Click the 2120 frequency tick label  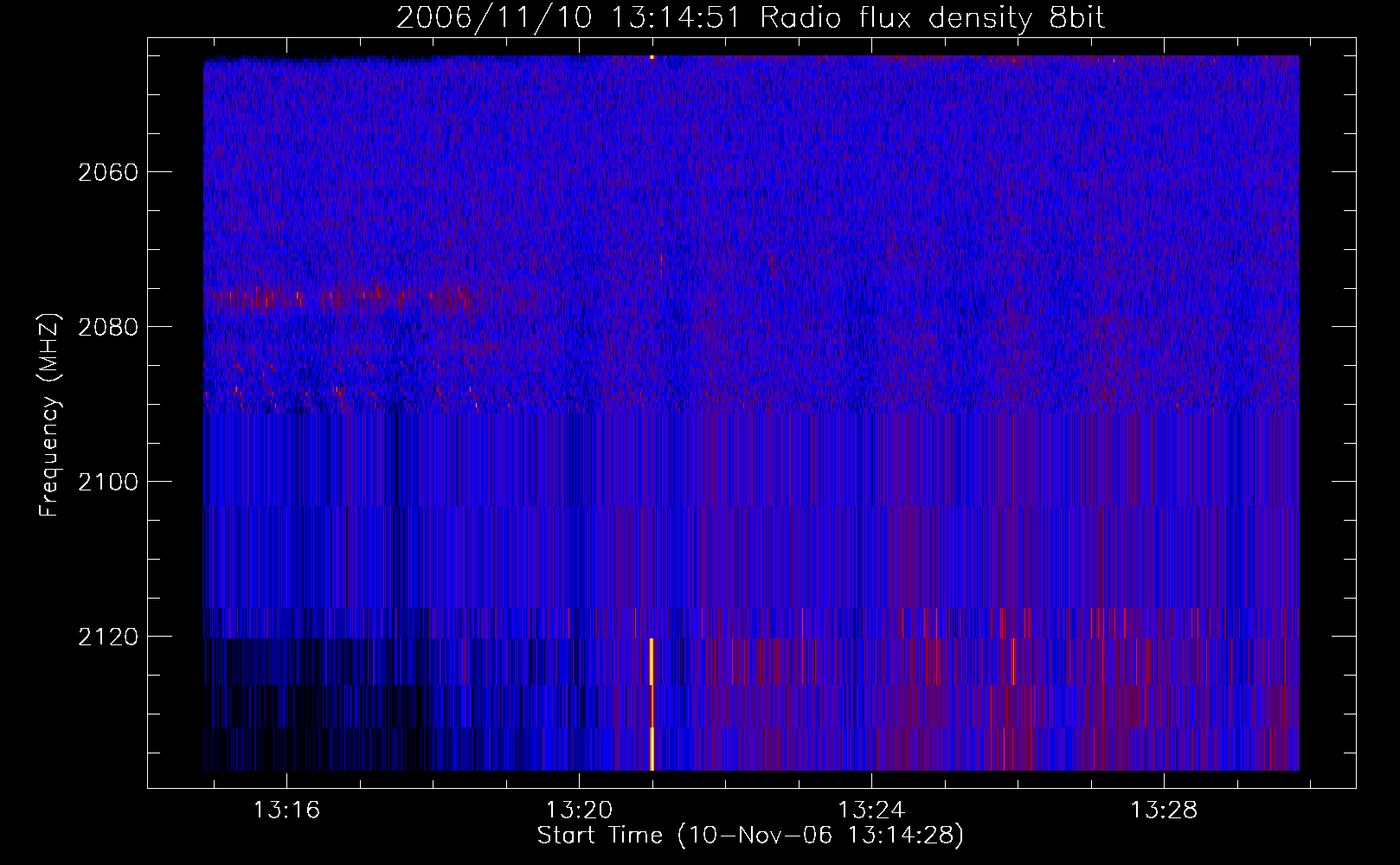(x=108, y=637)
